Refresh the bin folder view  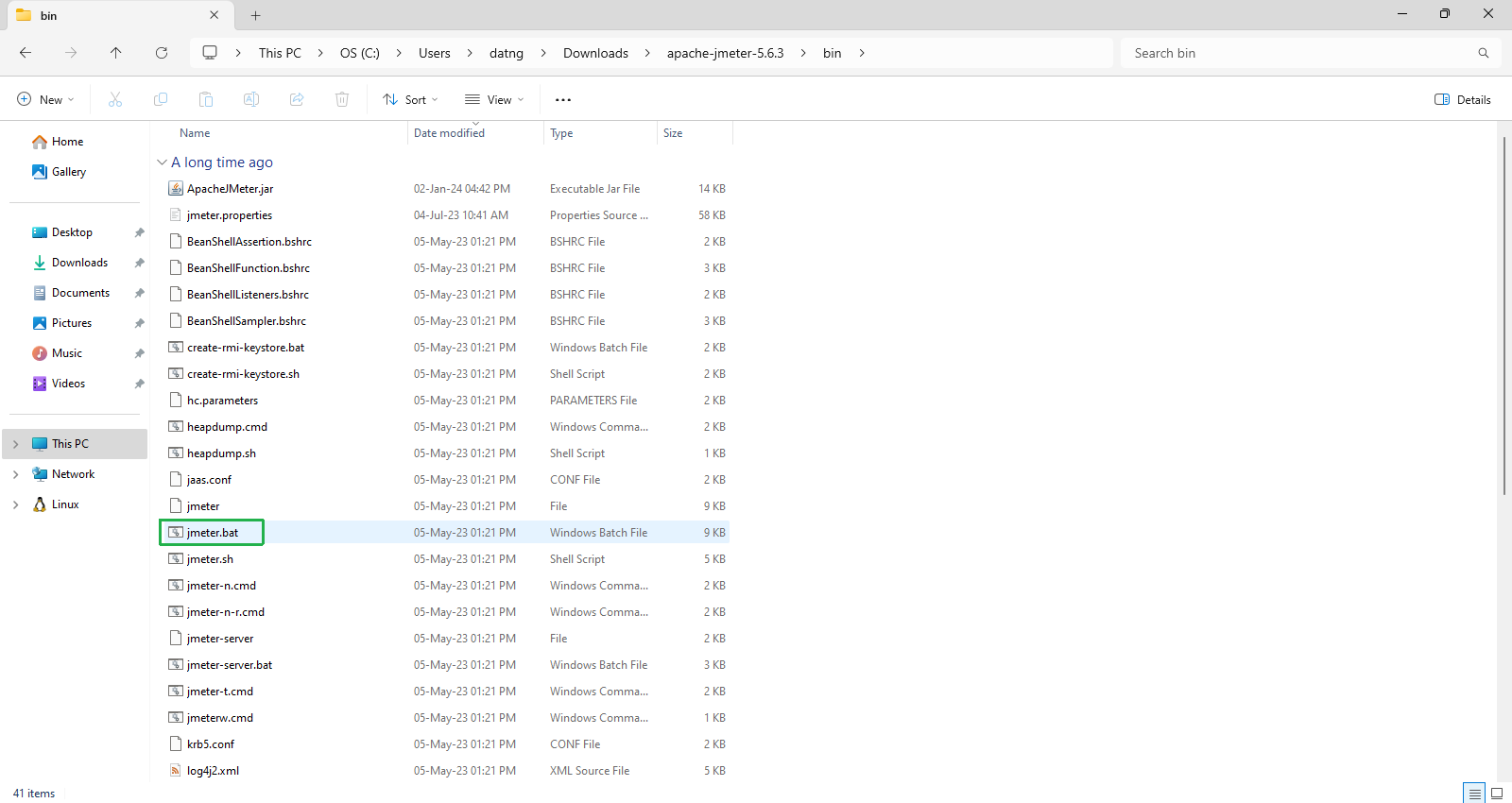tap(162, 53)
